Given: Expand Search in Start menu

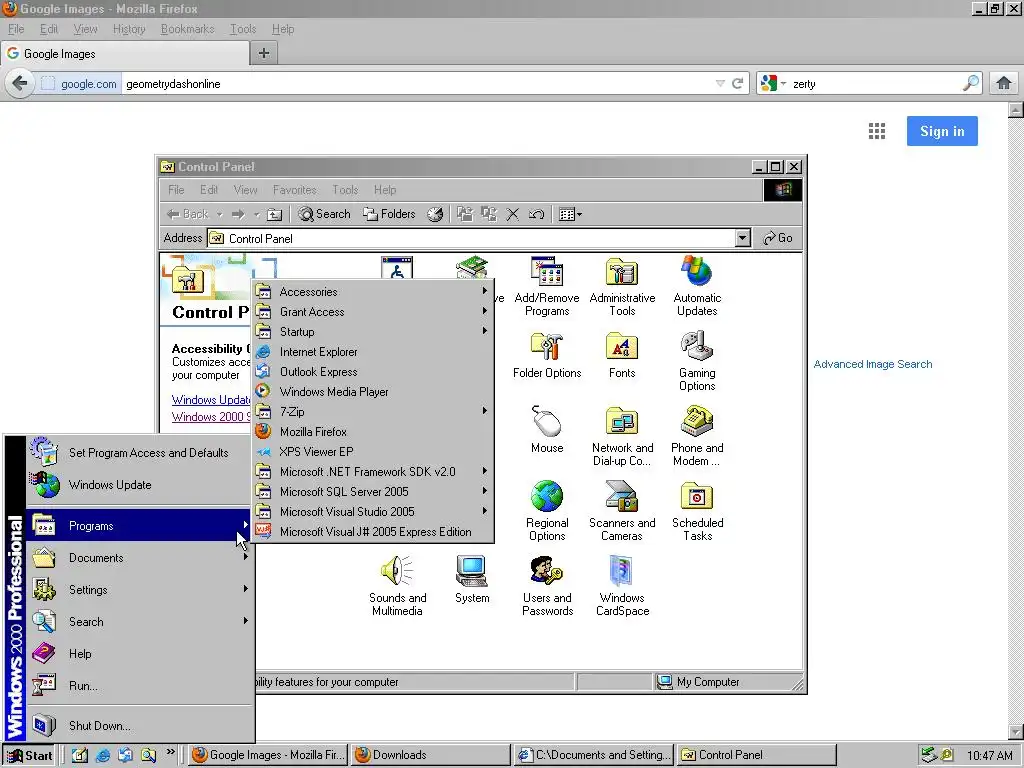Looking at the screenshot, I should point(139,622).
